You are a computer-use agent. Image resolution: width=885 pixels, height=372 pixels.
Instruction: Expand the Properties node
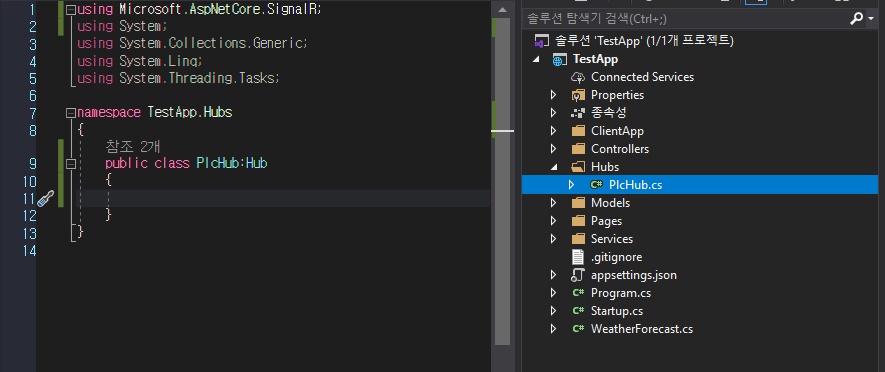[x=554, y=95]
